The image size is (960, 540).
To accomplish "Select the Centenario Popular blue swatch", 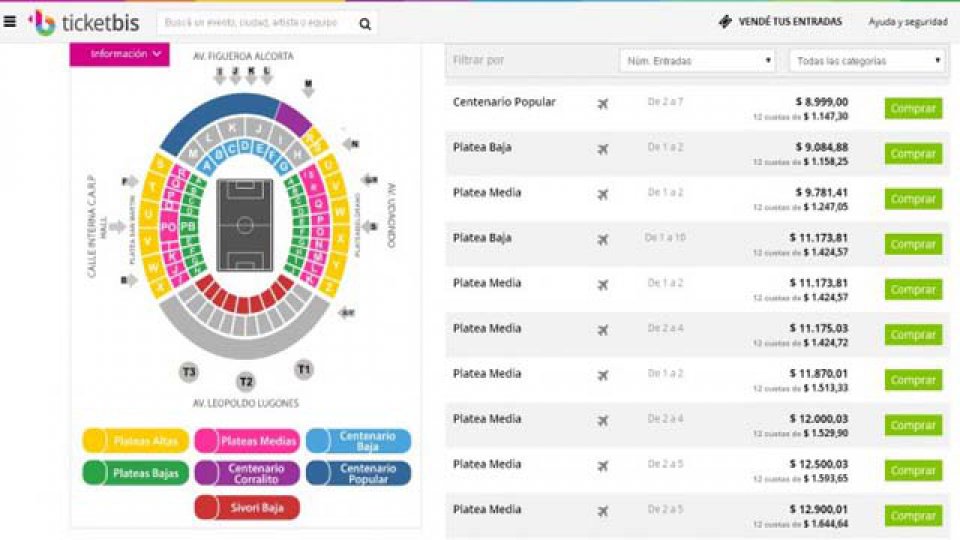I will (x=358, y=473).
